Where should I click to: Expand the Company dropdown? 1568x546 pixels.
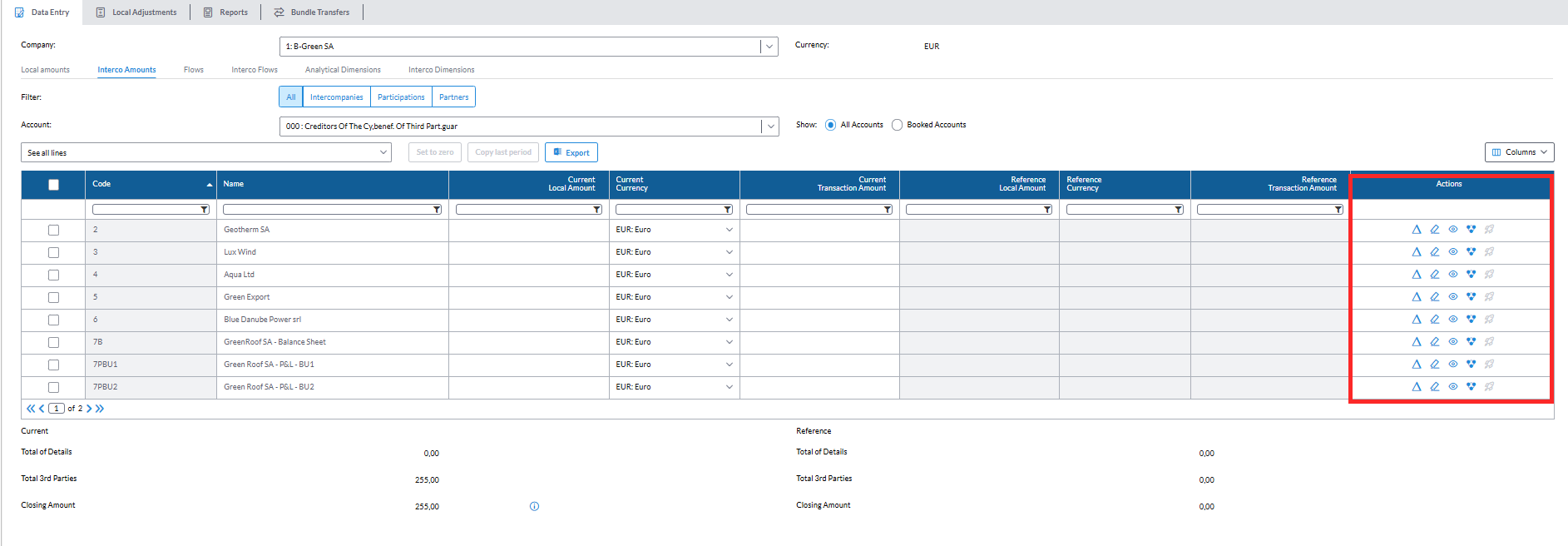pyautogui.click(x=769, y=47)
